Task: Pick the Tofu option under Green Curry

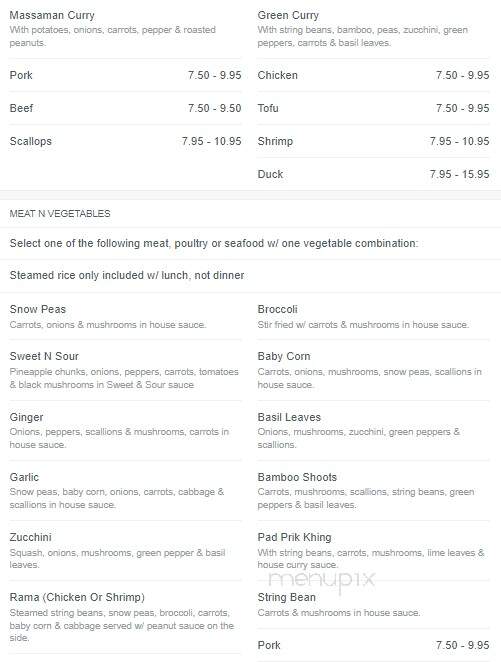Action: coord(374,108)
